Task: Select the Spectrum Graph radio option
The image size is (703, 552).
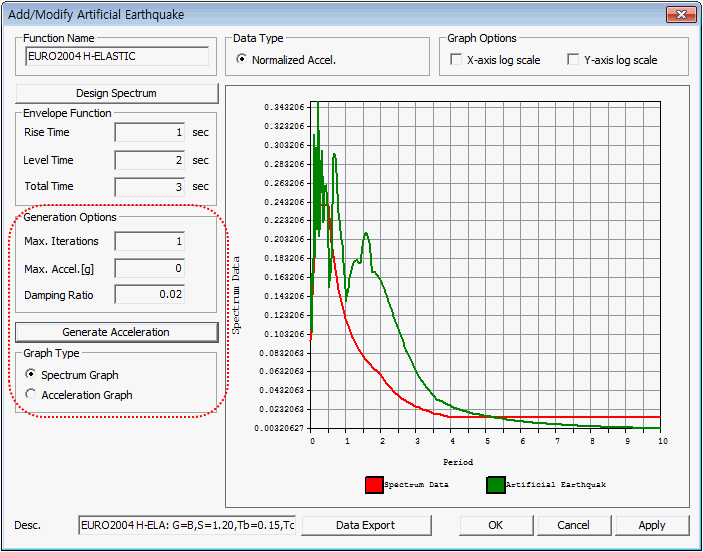Action: 31,375
